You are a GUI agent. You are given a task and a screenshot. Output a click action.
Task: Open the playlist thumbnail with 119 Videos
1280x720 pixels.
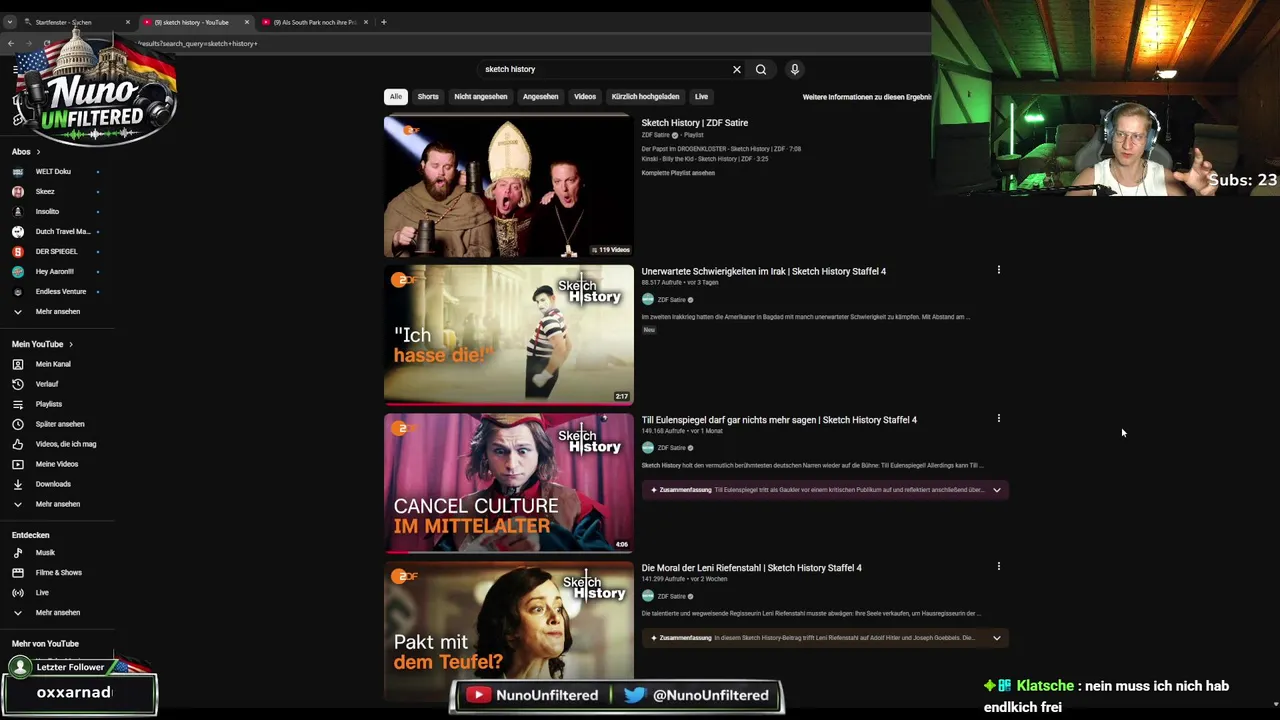click(x=508, y=186)
